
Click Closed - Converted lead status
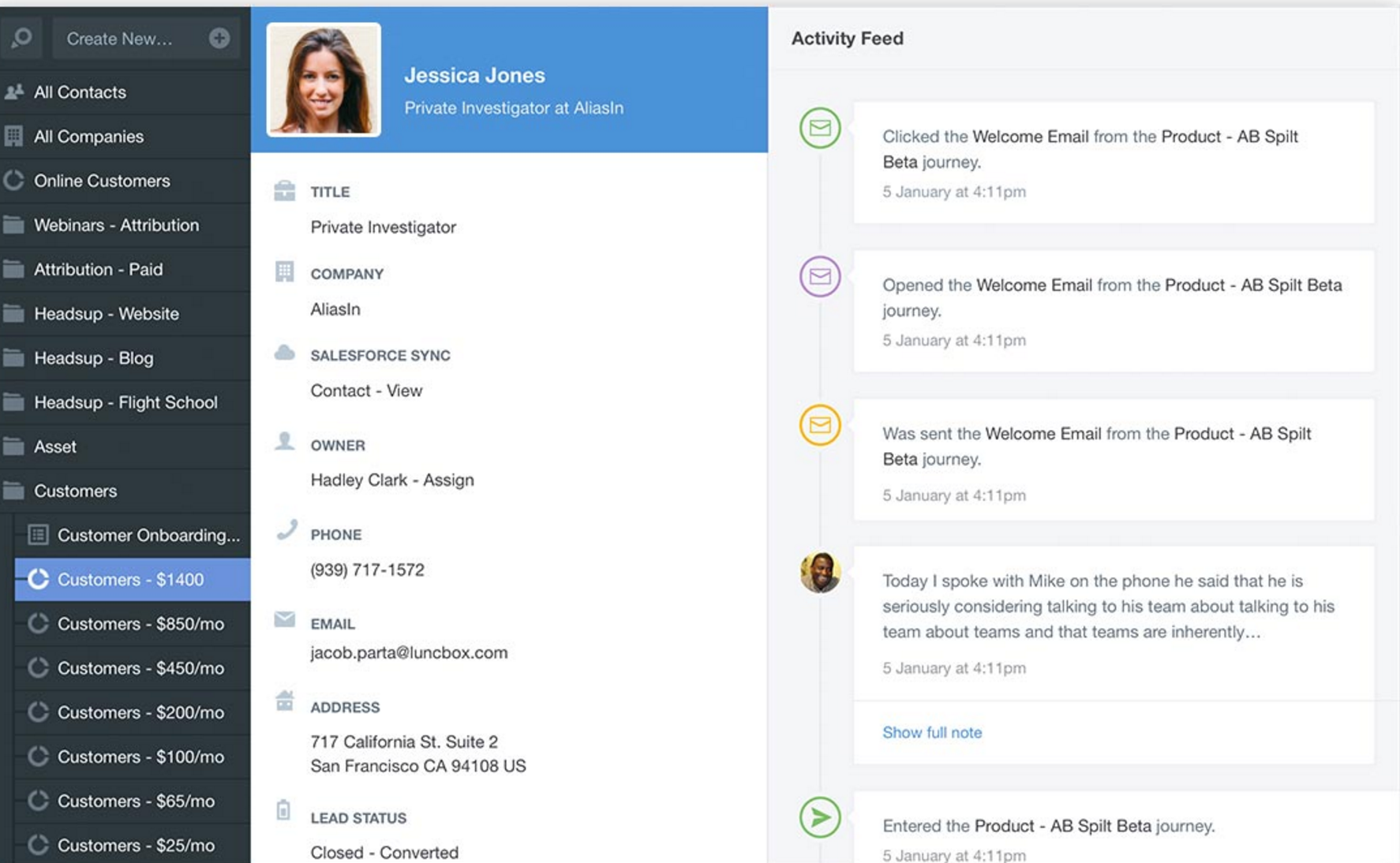(384, 853)
